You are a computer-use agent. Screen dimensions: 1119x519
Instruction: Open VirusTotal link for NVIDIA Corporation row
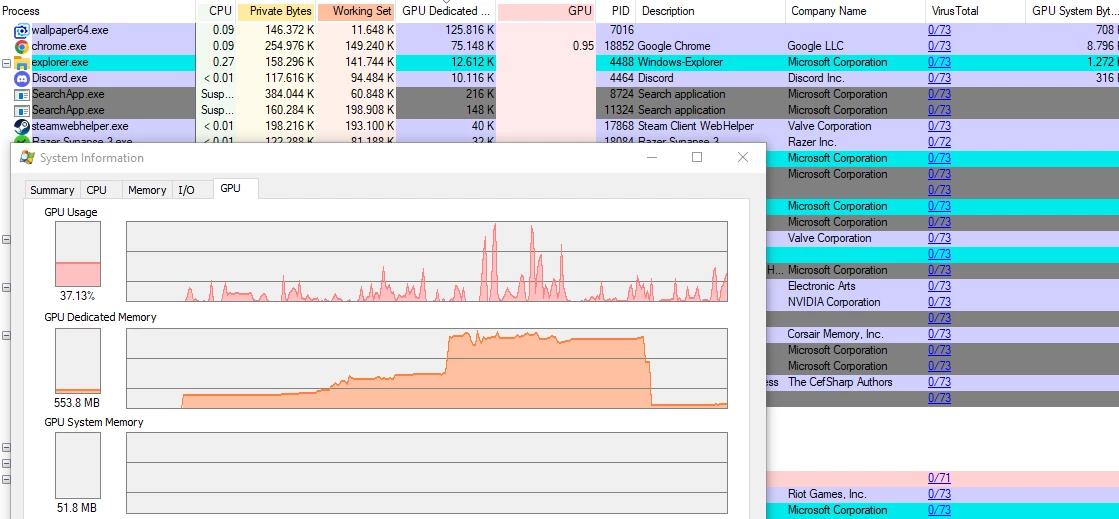coord(939,302)
